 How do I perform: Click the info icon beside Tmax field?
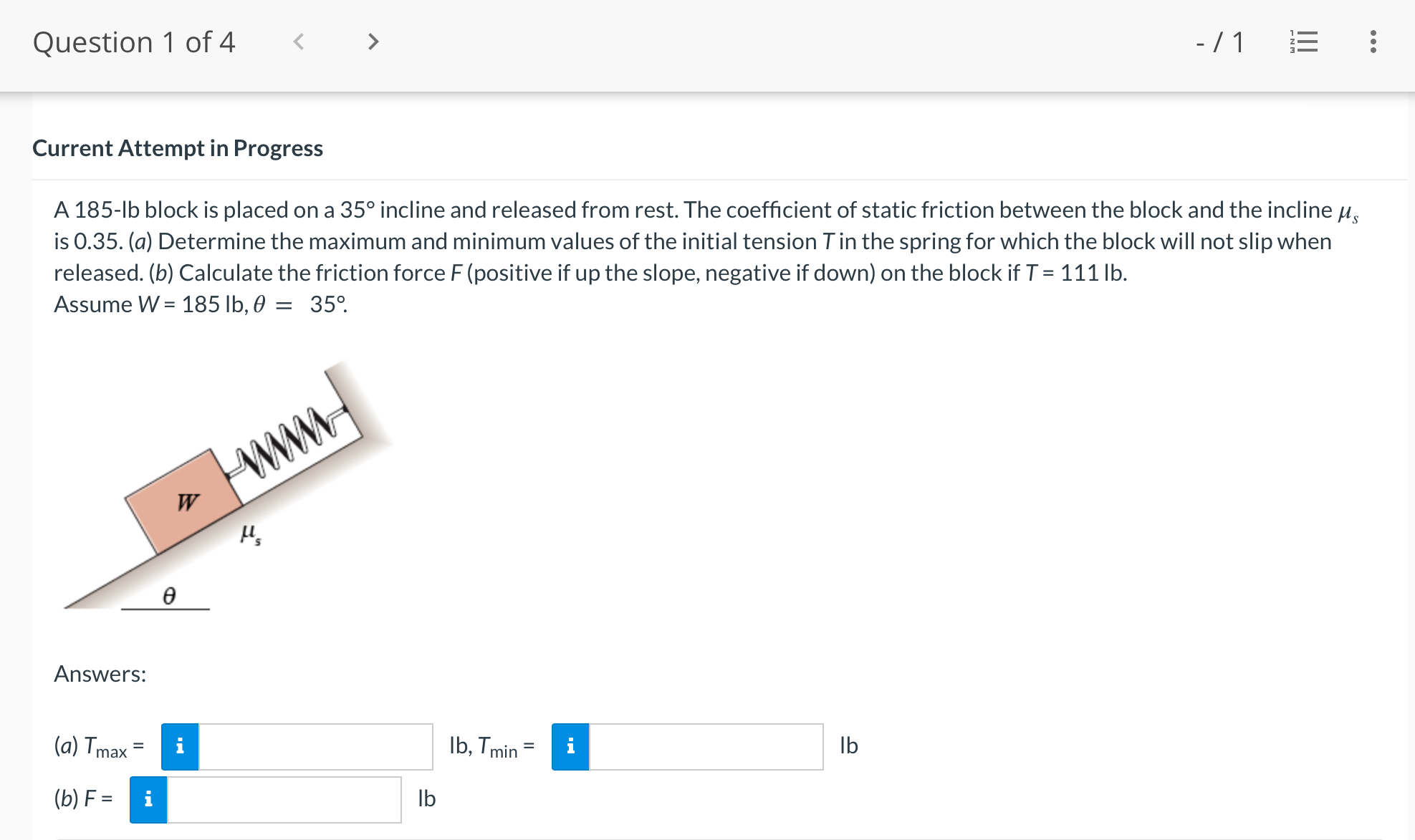click(x=180, y=745)
